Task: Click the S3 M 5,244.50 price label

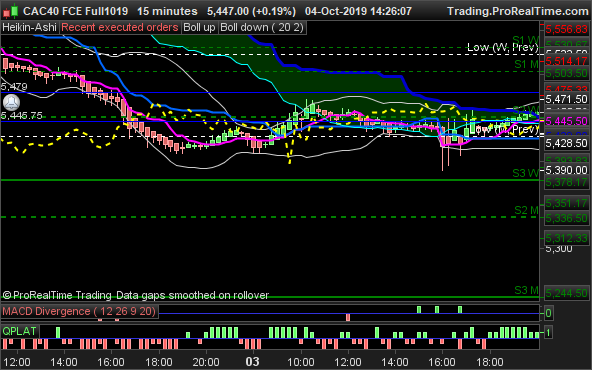Action: pyautogui.click(x=566, y=293)
